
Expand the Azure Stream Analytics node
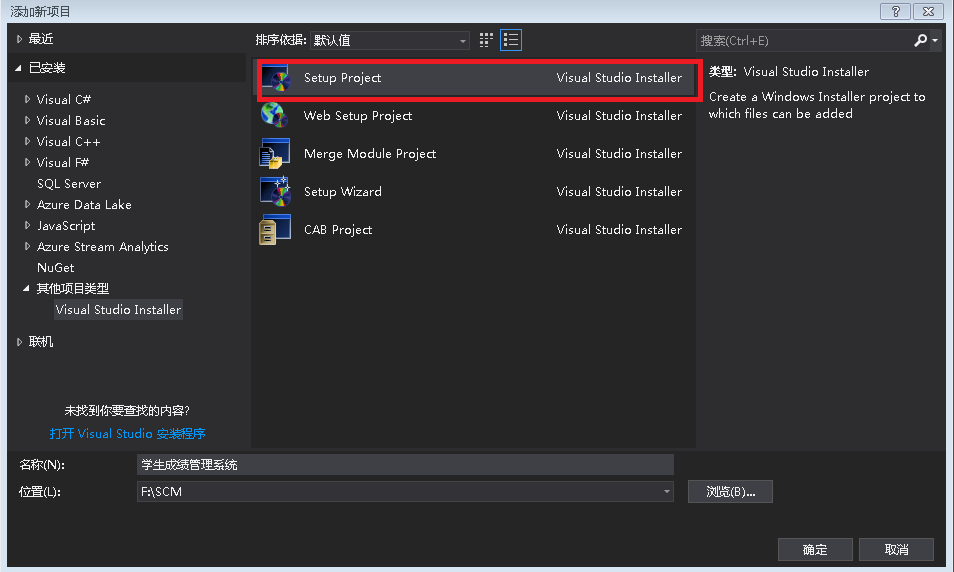[x=27, y=246]
